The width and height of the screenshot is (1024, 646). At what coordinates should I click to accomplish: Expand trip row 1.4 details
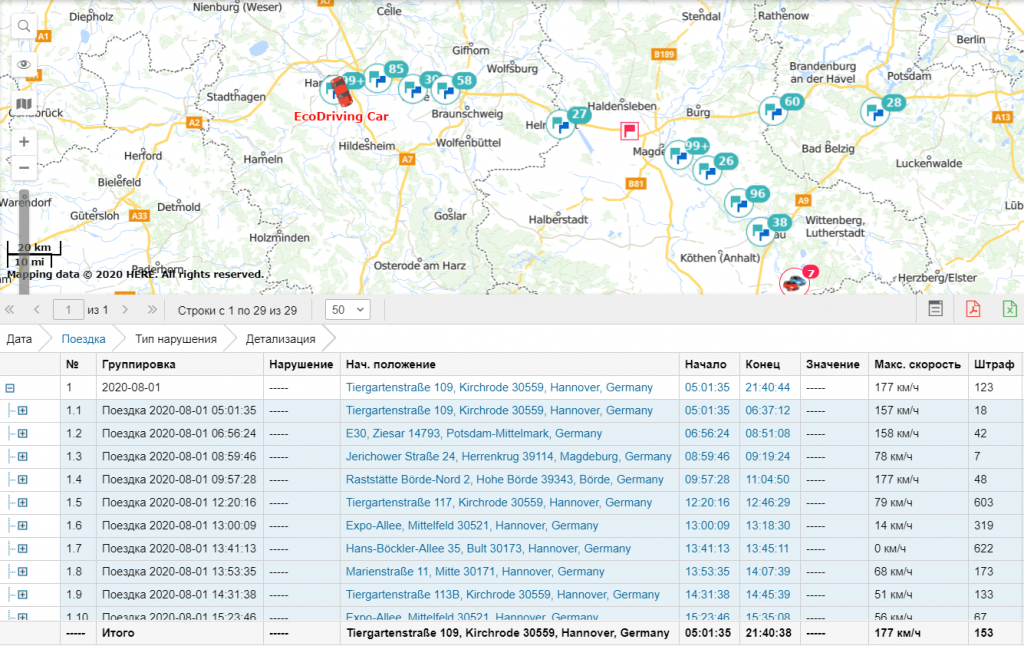[22, 479]
